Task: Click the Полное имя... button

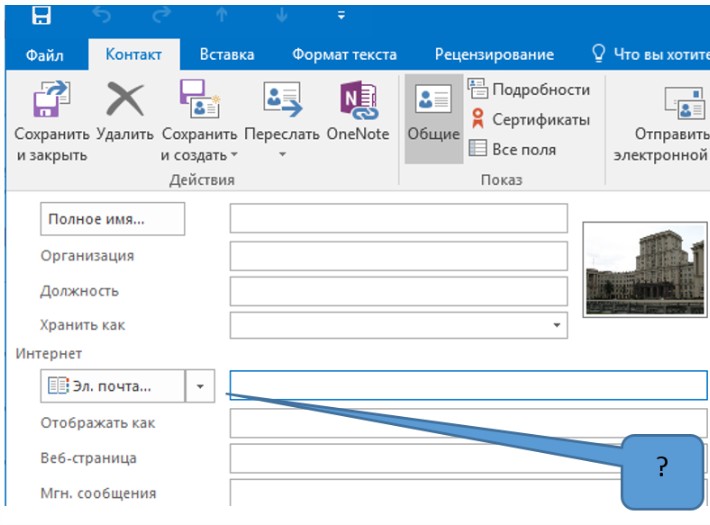Action: pyautogui.click(x=112, y=219)
